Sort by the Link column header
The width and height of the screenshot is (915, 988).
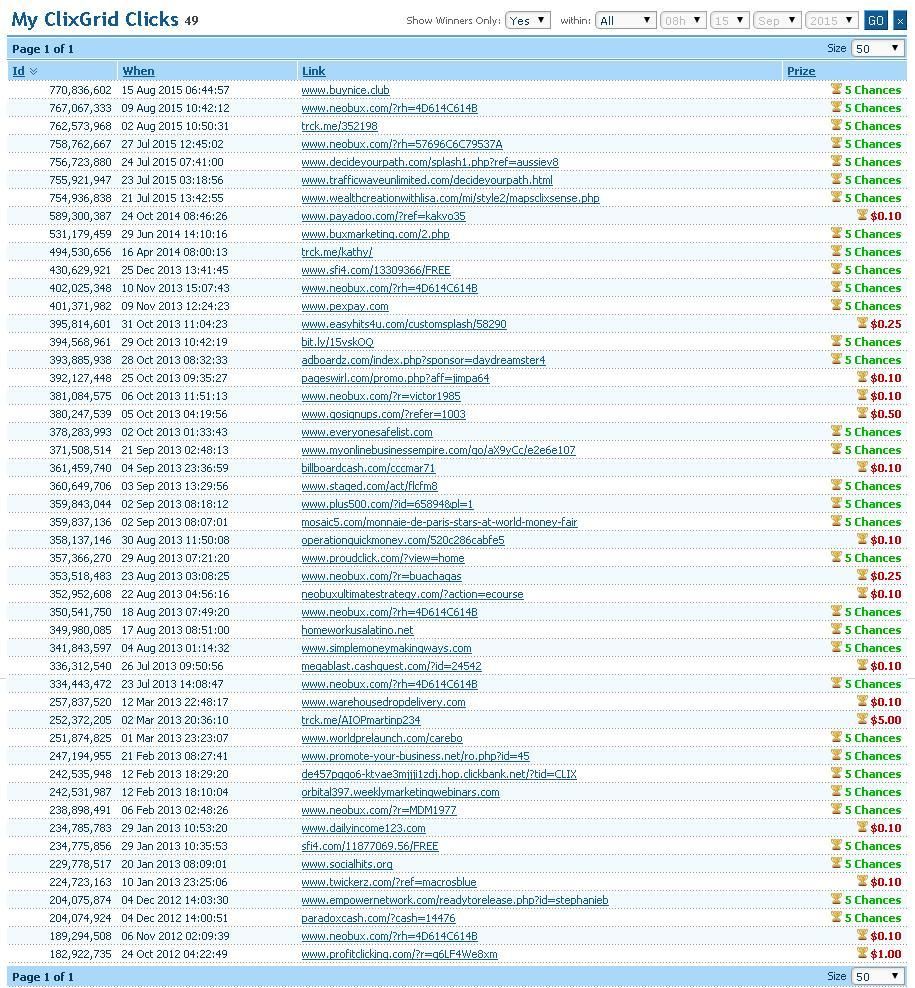313,71
